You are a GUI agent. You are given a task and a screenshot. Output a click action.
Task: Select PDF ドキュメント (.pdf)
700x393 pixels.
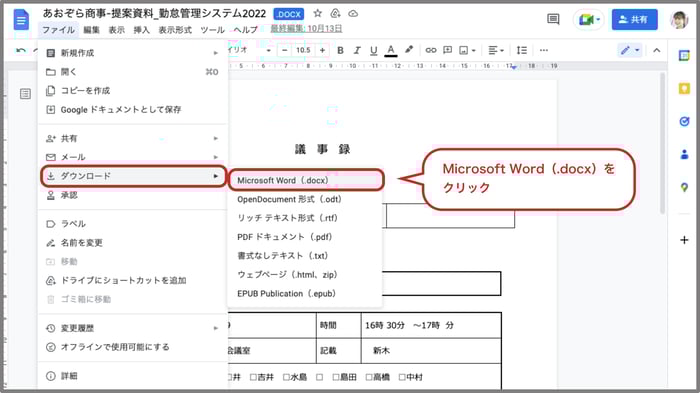click(x=305, y=237)
